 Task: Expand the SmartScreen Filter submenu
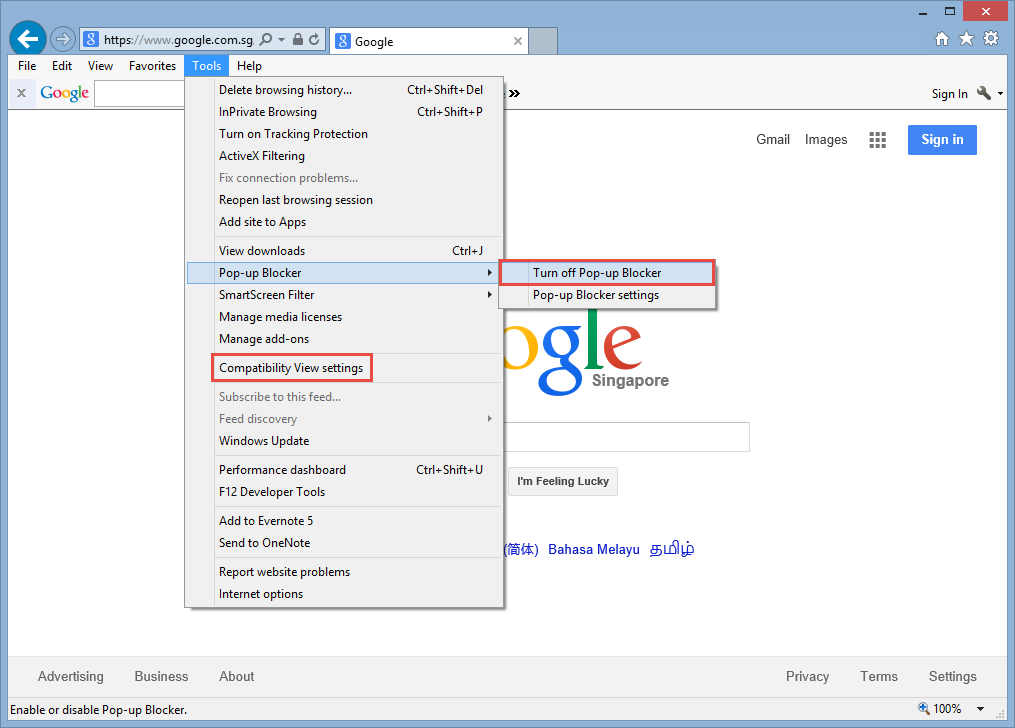[x=344, y=295]
